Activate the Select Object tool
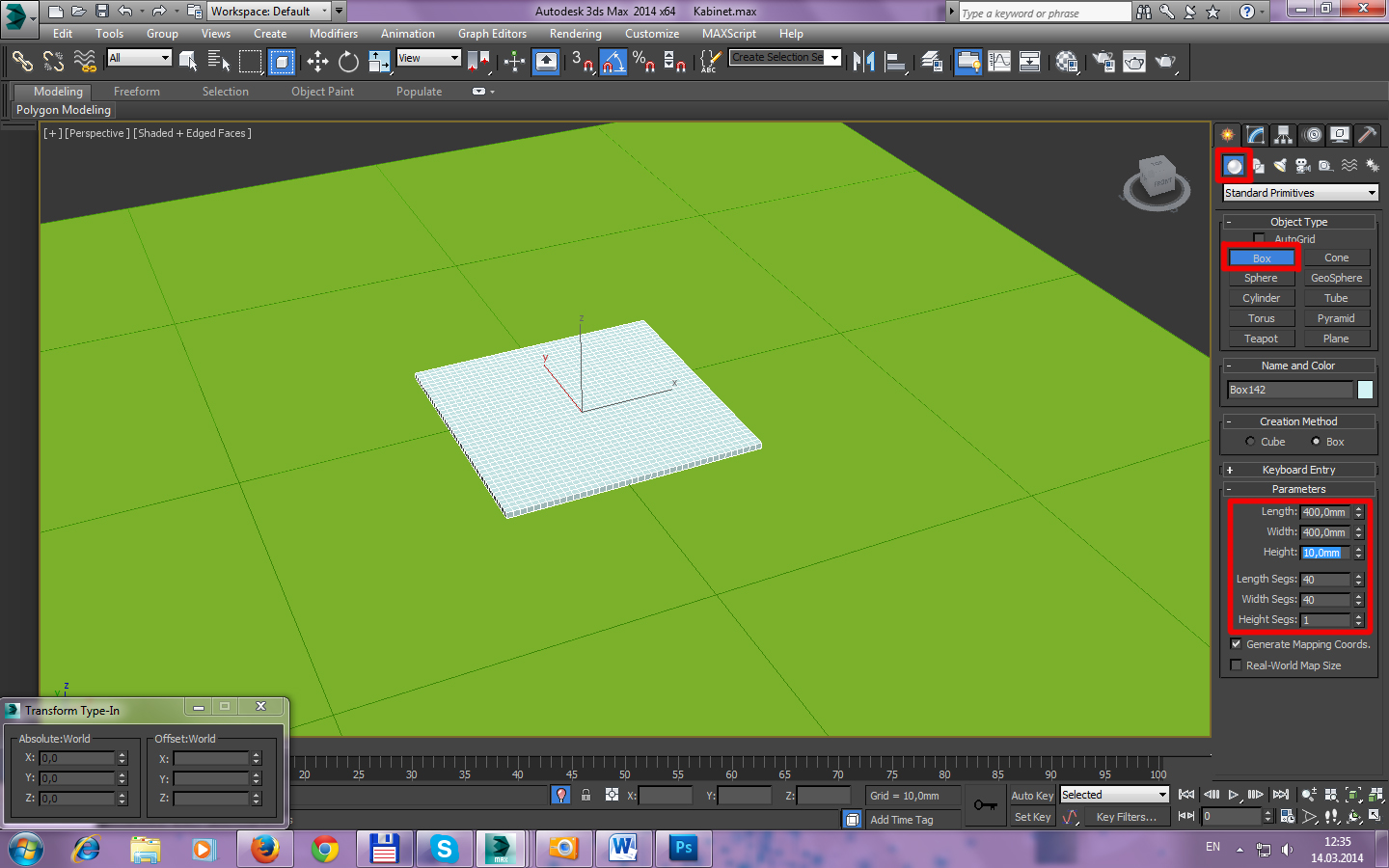The width and height of the screenshot is (1389, 868). [x=188, y=62]
